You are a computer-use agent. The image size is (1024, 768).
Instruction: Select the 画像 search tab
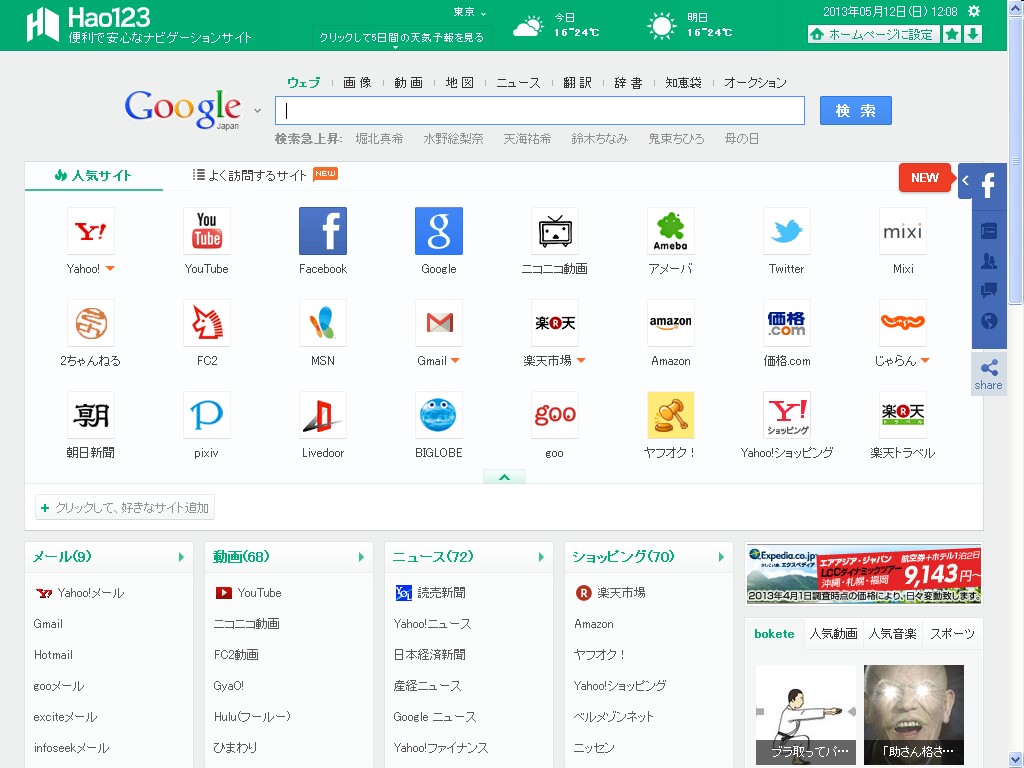click(x=357, y=83)
